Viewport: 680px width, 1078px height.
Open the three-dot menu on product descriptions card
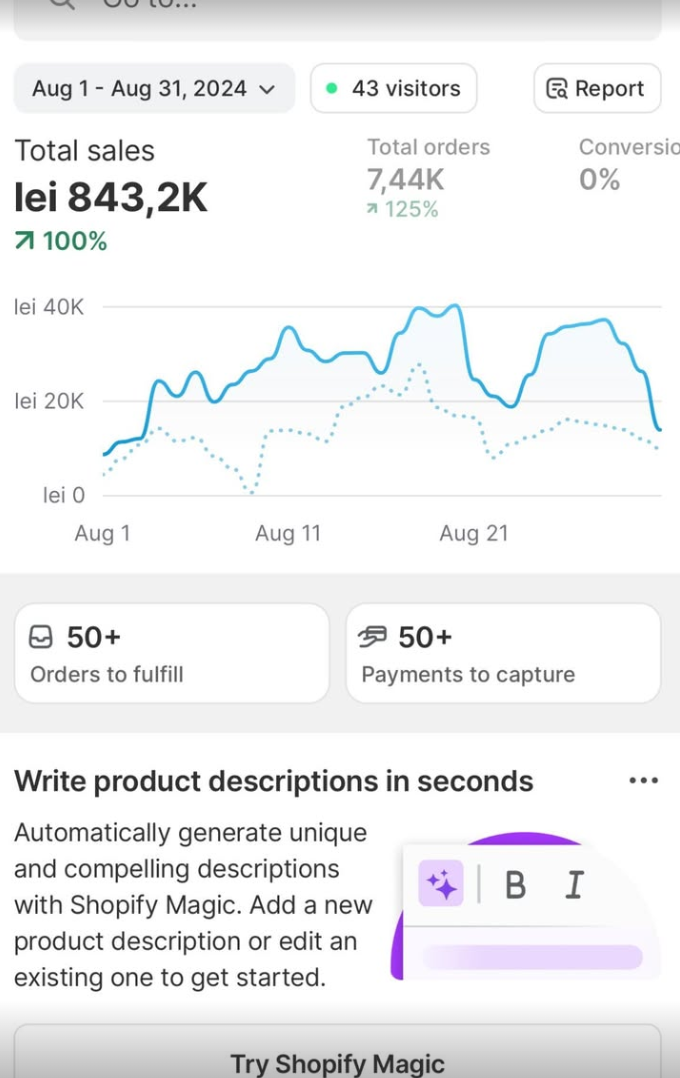(x=643, y=781)
